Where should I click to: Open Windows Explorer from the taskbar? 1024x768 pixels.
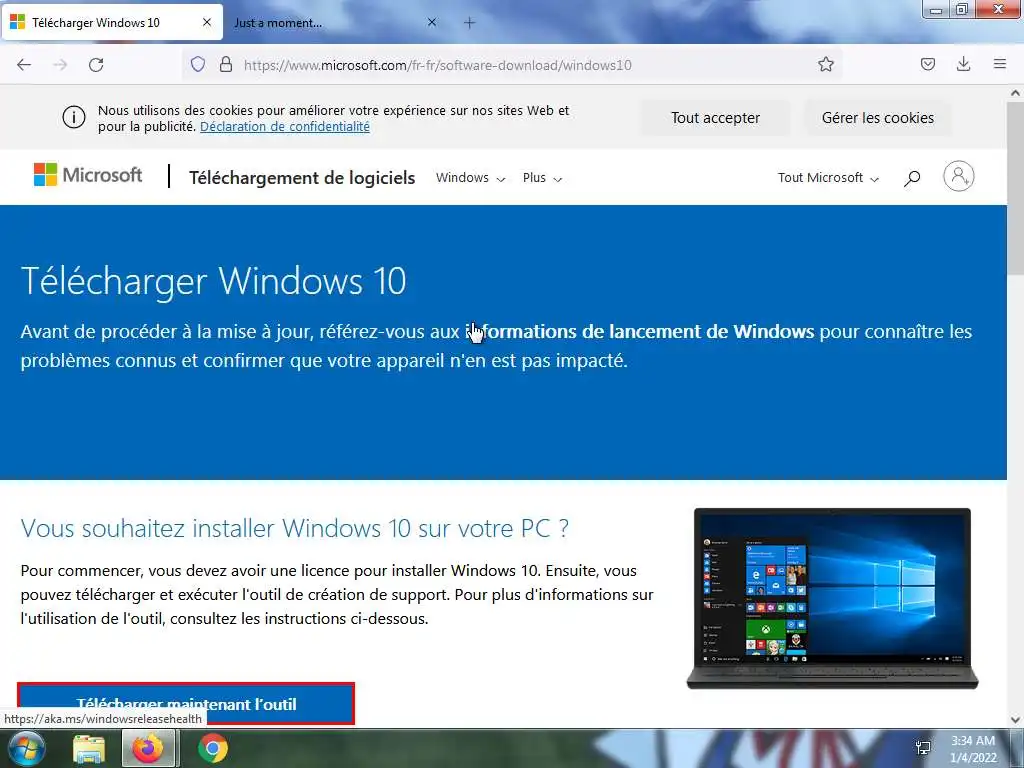(89, 749)
